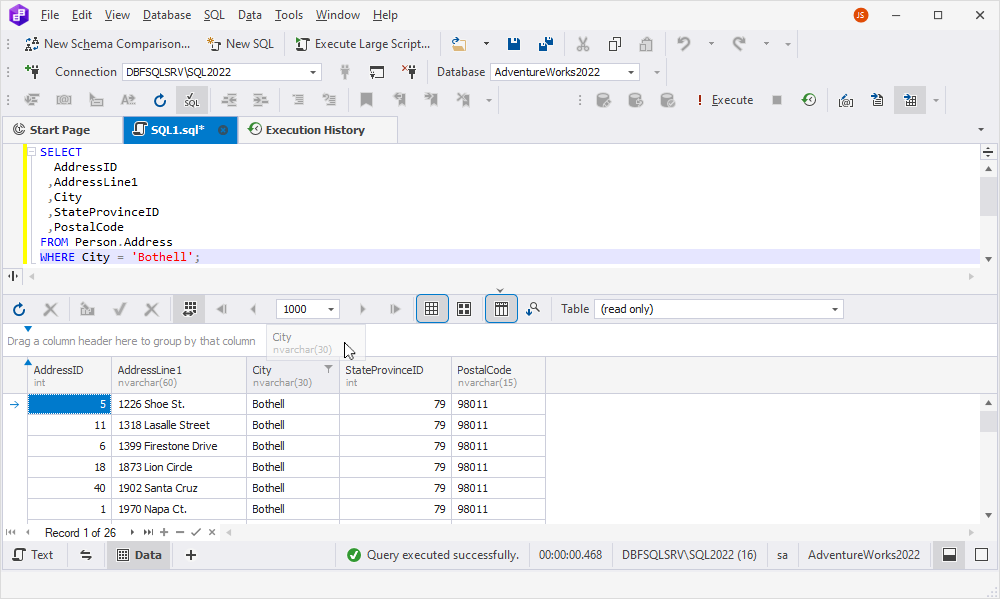Save the current document with floppy icon
This screenshot has height=599, width=1000.
pos(513,44)
